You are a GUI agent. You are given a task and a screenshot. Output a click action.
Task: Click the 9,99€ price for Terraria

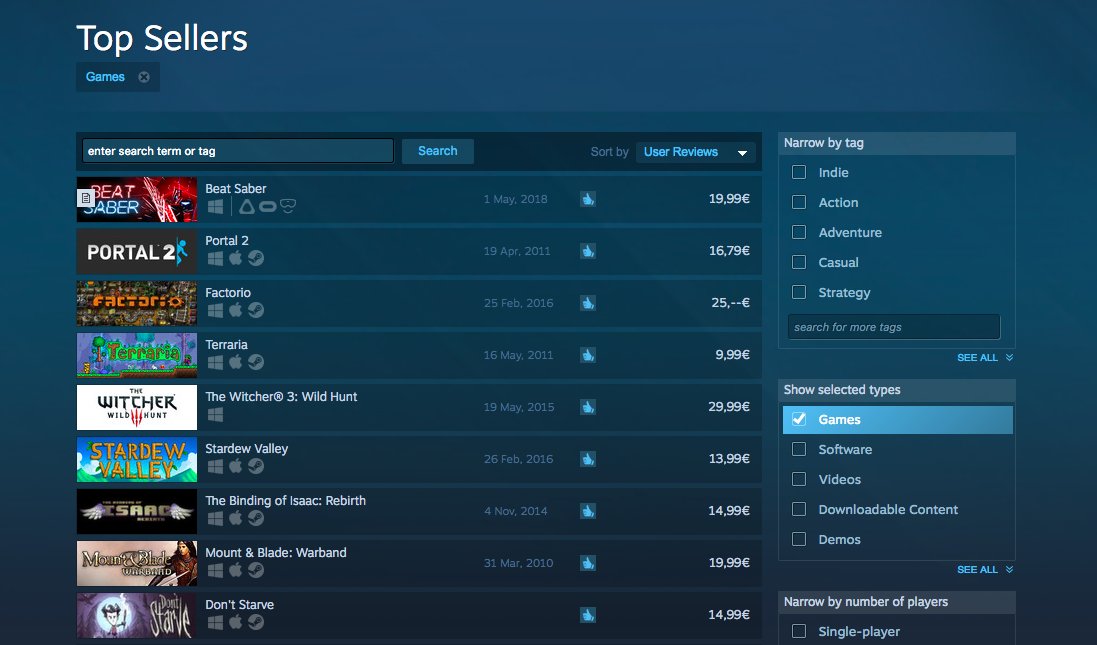click(732, 355)
